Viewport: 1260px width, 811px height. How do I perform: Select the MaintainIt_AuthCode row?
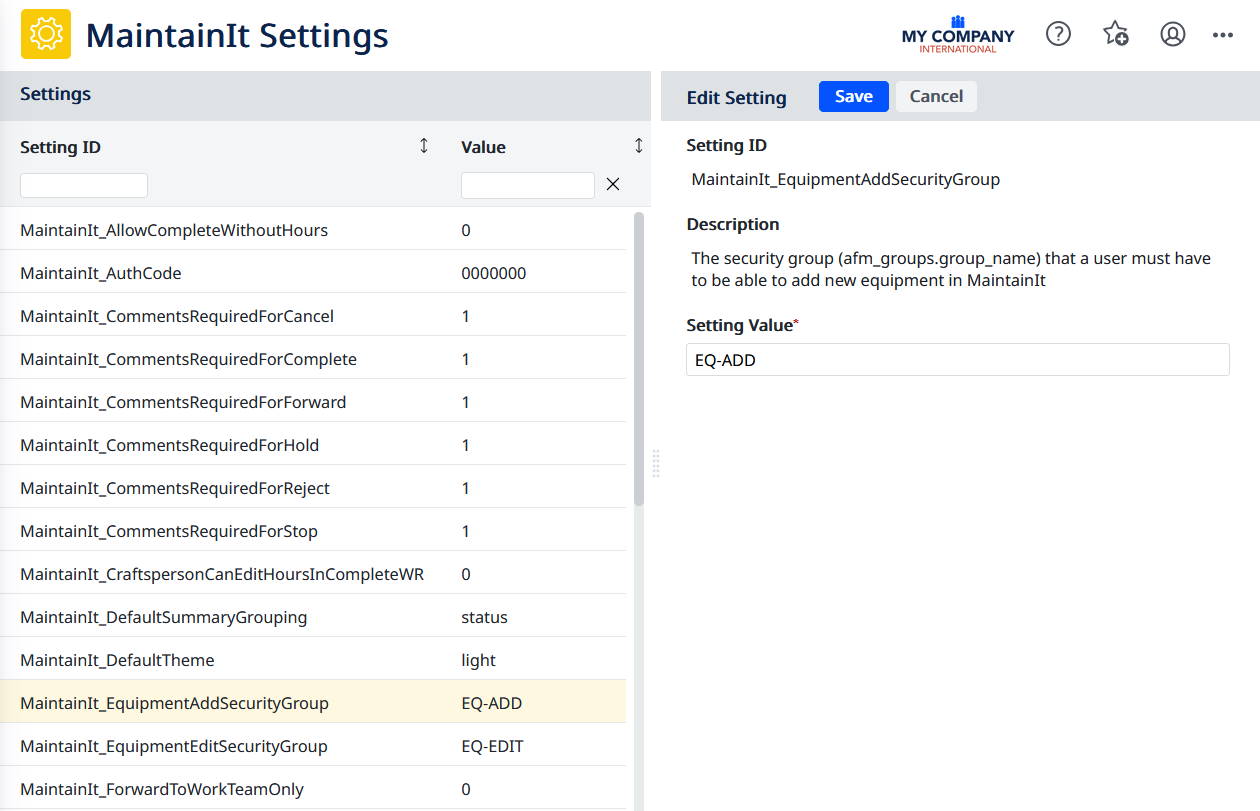tap(100, 273)
